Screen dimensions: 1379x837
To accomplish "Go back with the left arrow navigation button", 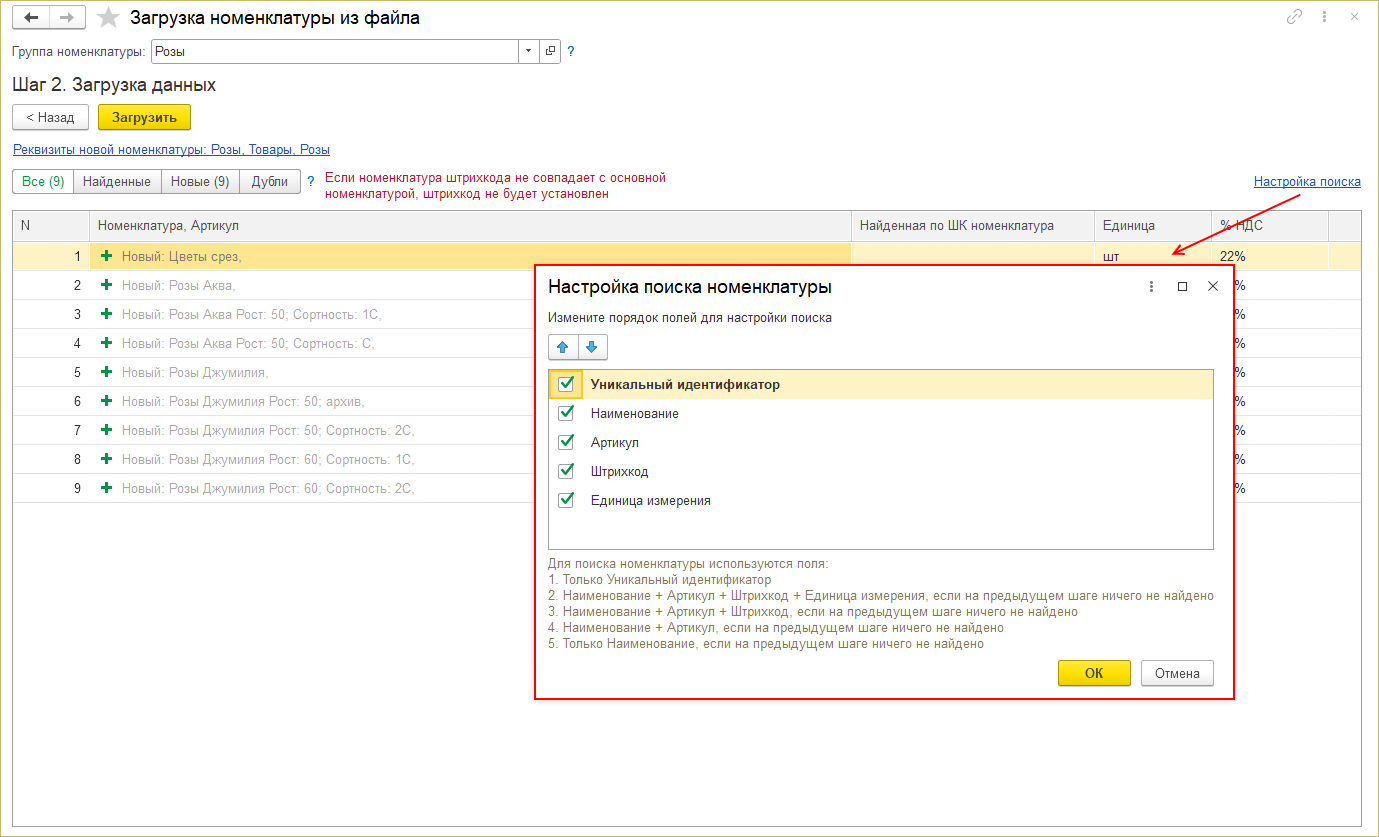I will click(x=31, y=18).
